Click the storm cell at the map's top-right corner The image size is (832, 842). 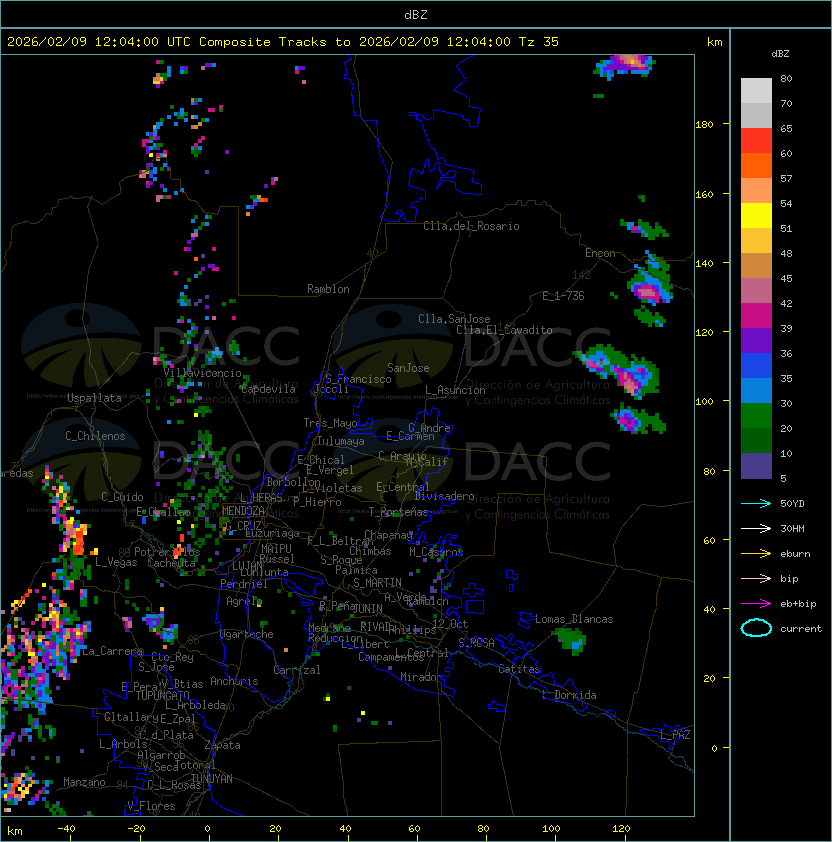[624, 65]
